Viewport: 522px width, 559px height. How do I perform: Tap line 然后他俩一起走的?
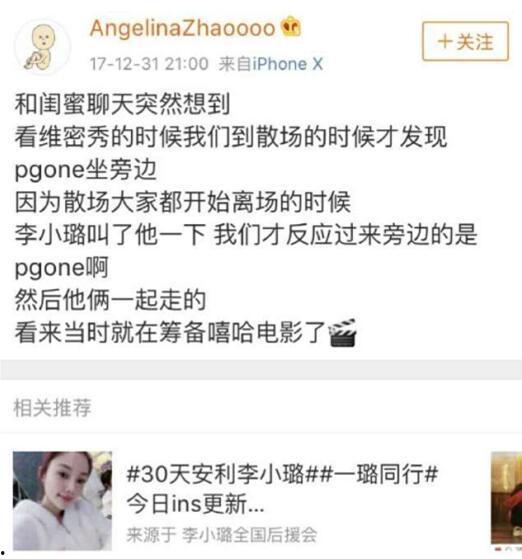tap(110, 300)
